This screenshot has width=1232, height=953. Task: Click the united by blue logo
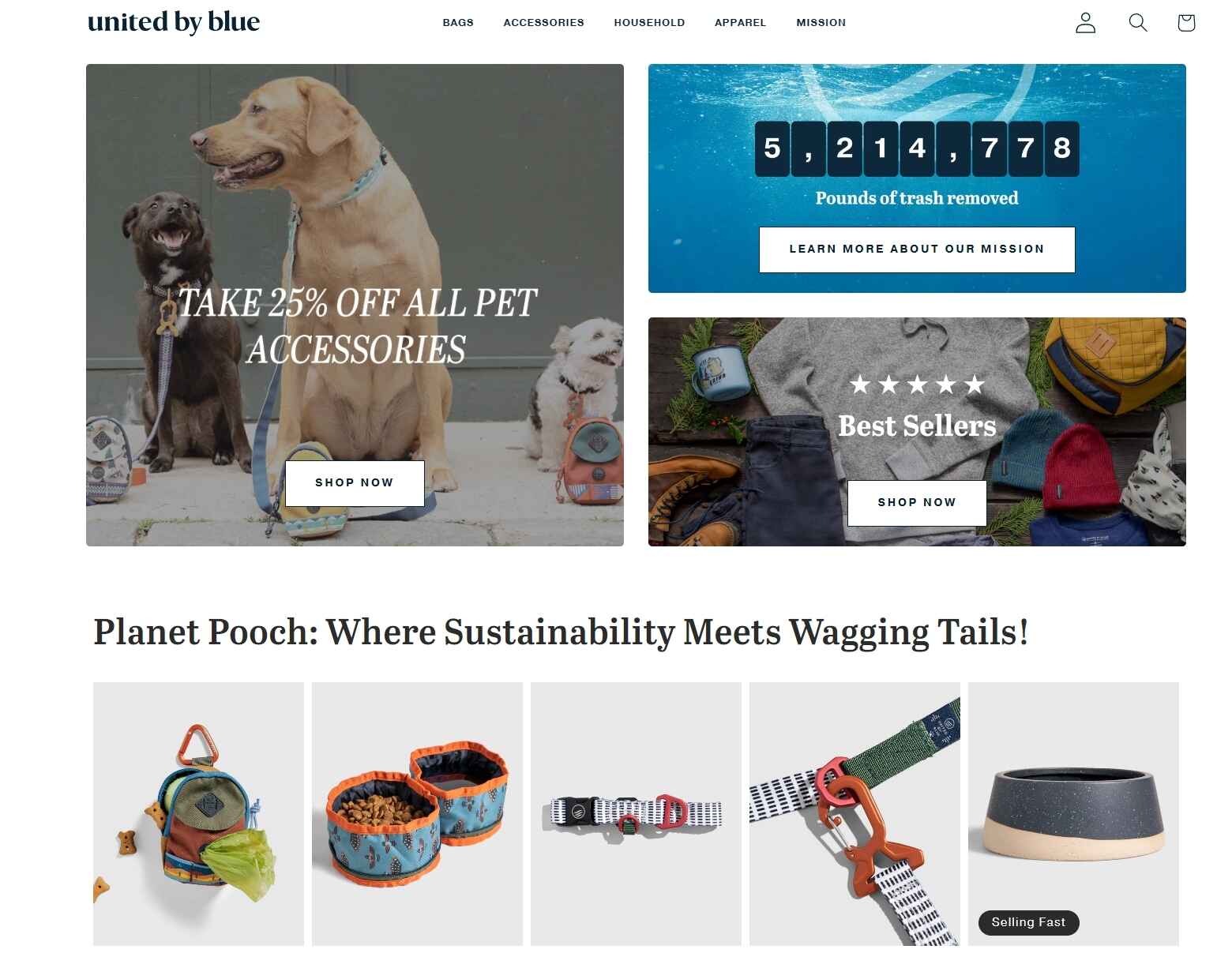[174, 22]
